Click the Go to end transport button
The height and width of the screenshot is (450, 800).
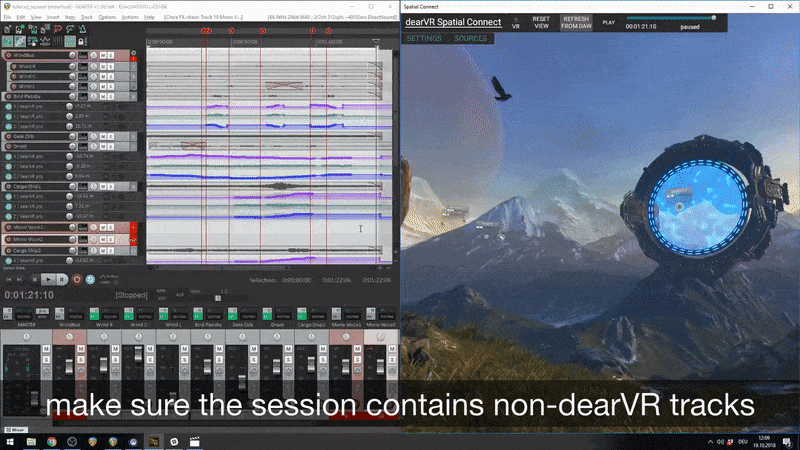pyautogui.click(x=19, y=280)
